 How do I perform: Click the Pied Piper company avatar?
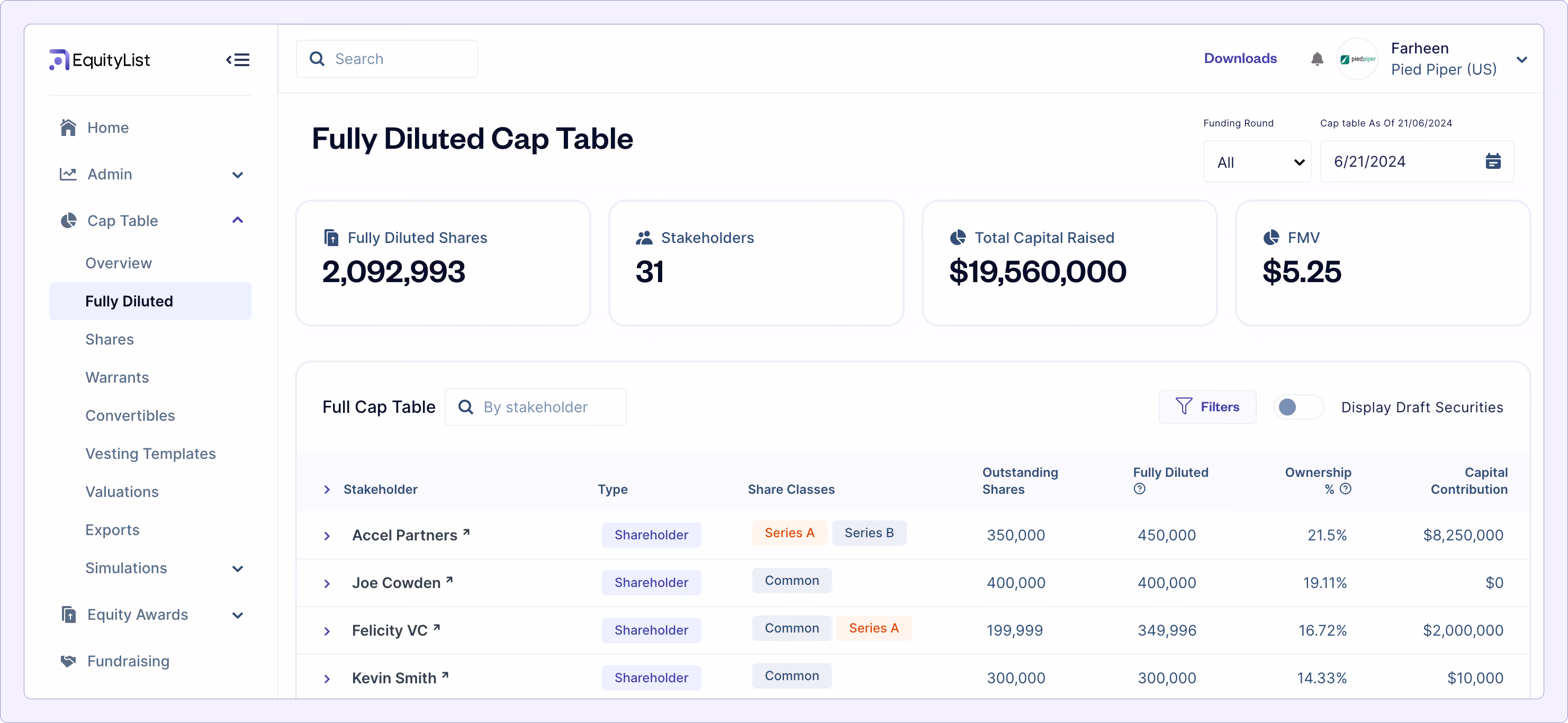pyautogui.click(x=1357, y=59)
